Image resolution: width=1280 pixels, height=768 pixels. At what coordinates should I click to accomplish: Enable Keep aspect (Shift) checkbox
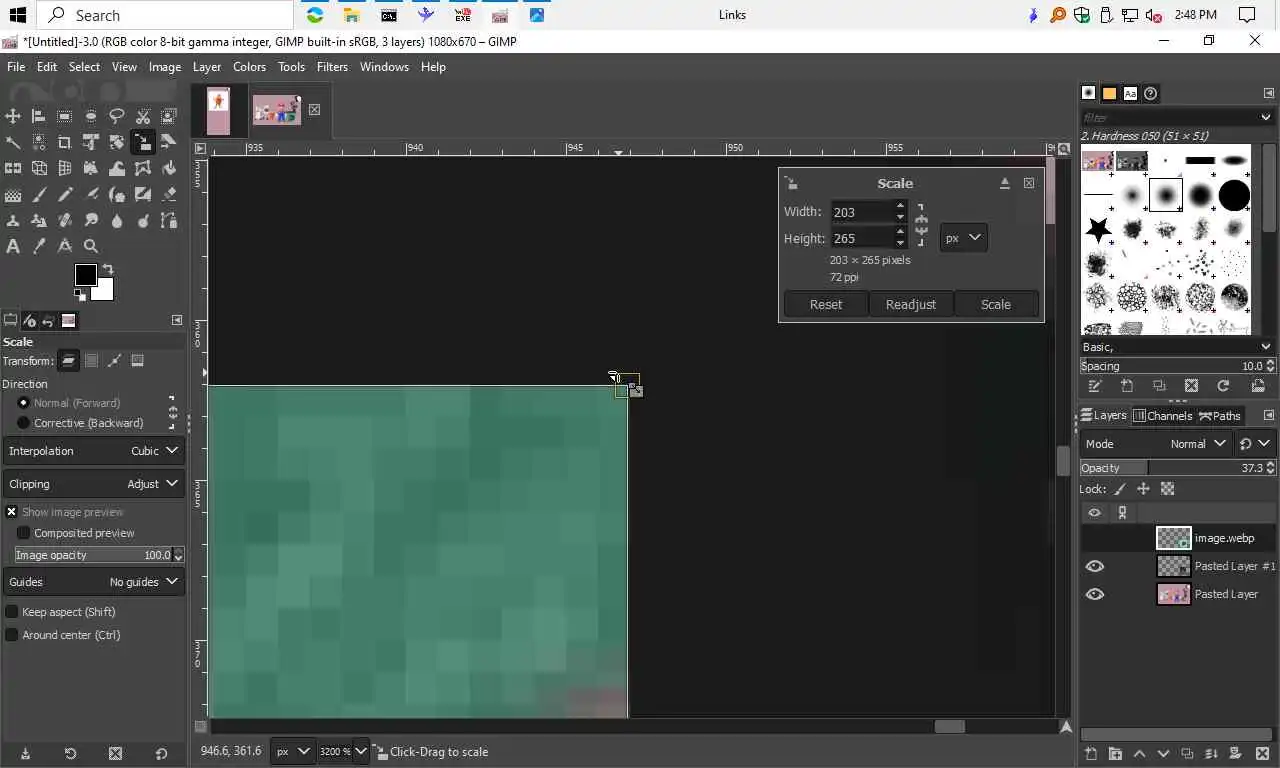pyautogui.click(x=12, y=612)
